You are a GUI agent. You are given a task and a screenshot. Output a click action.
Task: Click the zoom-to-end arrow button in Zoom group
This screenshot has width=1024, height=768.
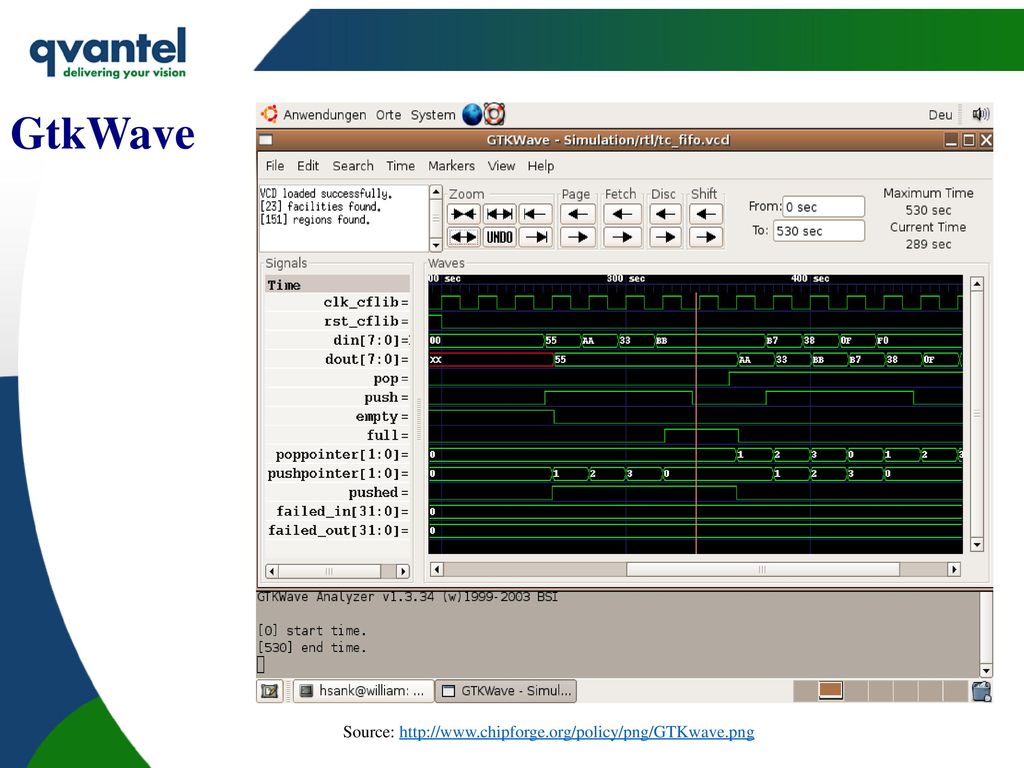tap(536, 237)
